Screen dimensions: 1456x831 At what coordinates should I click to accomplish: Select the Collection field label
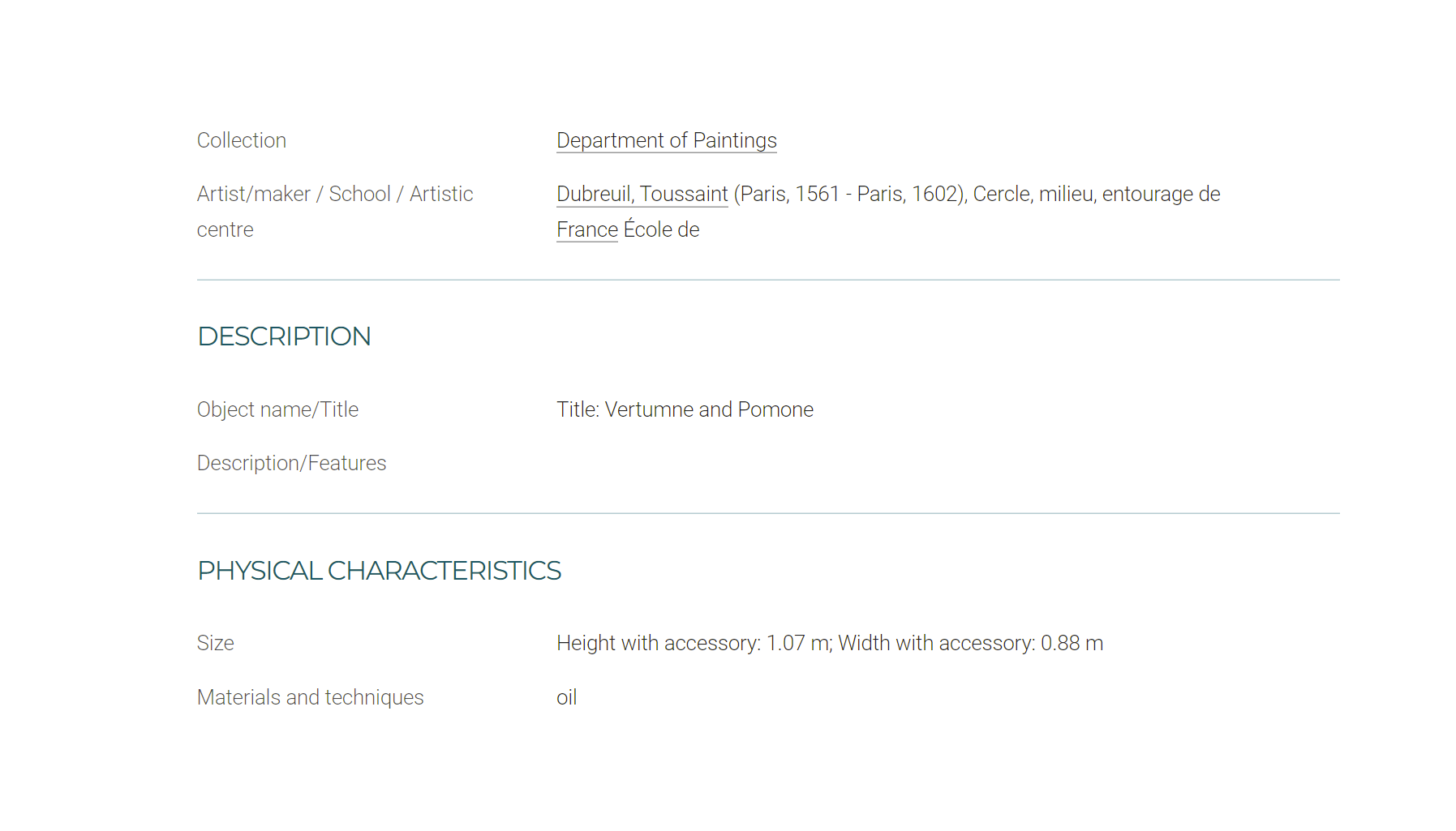coord(241,140)
